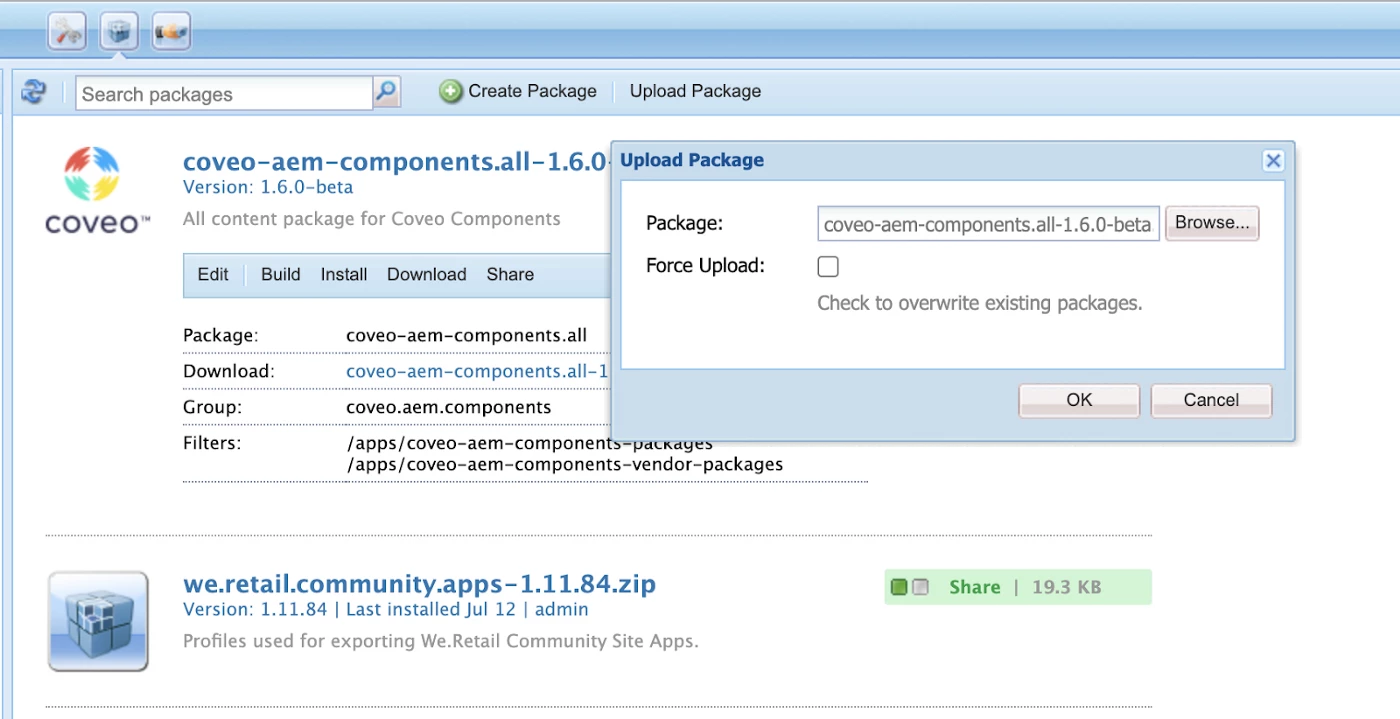Click the Package file path field
Viewport: 1400px width, 719px height.
pyautogui.click(x=988, y=224)
